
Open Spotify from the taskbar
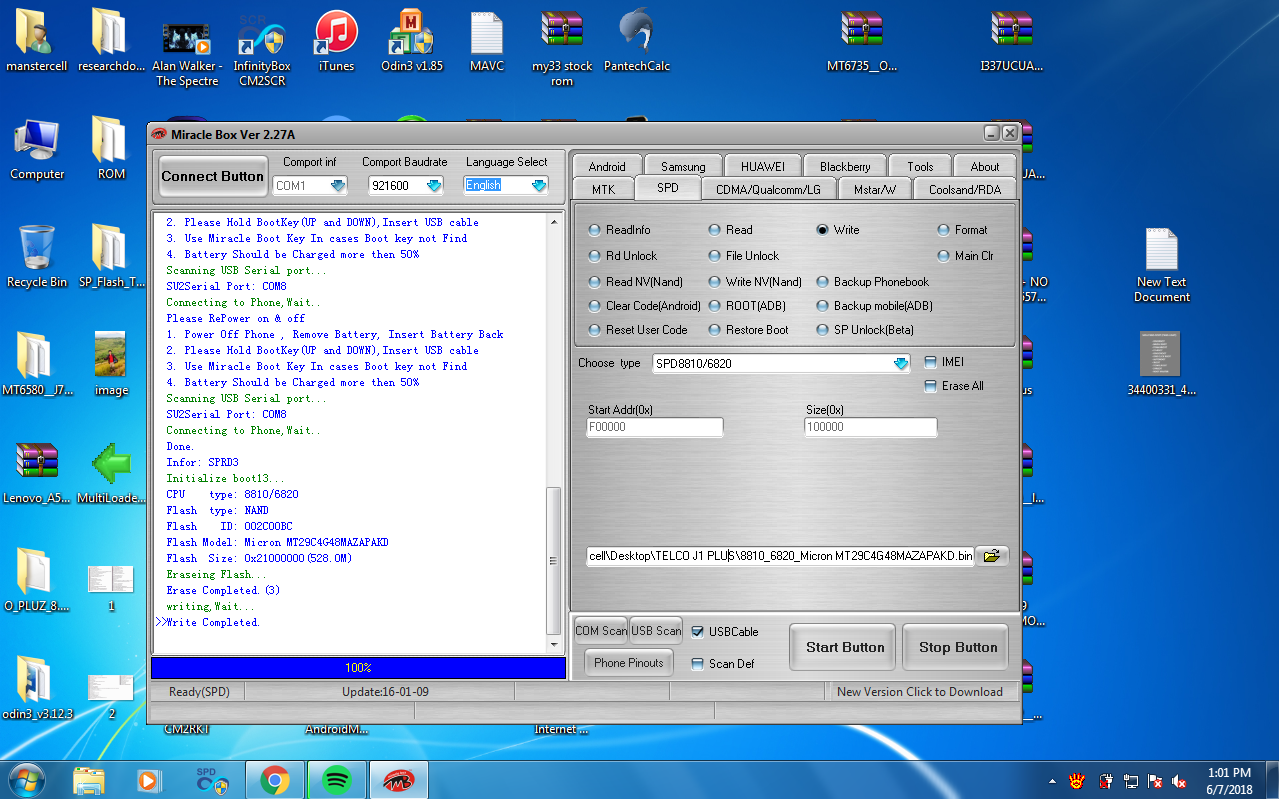pos(337,780)
